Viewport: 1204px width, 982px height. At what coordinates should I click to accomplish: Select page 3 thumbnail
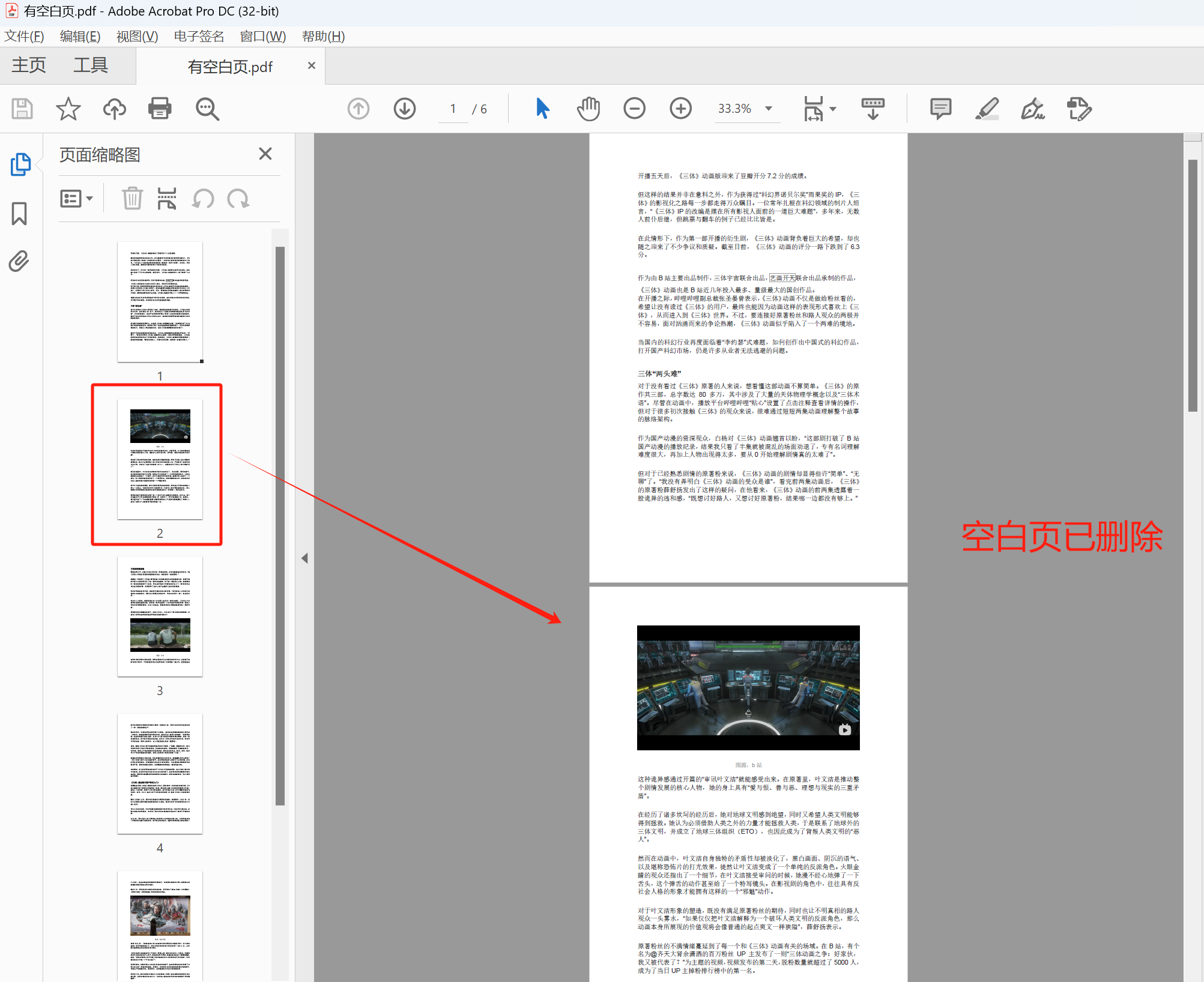click(x=160, y=616)
